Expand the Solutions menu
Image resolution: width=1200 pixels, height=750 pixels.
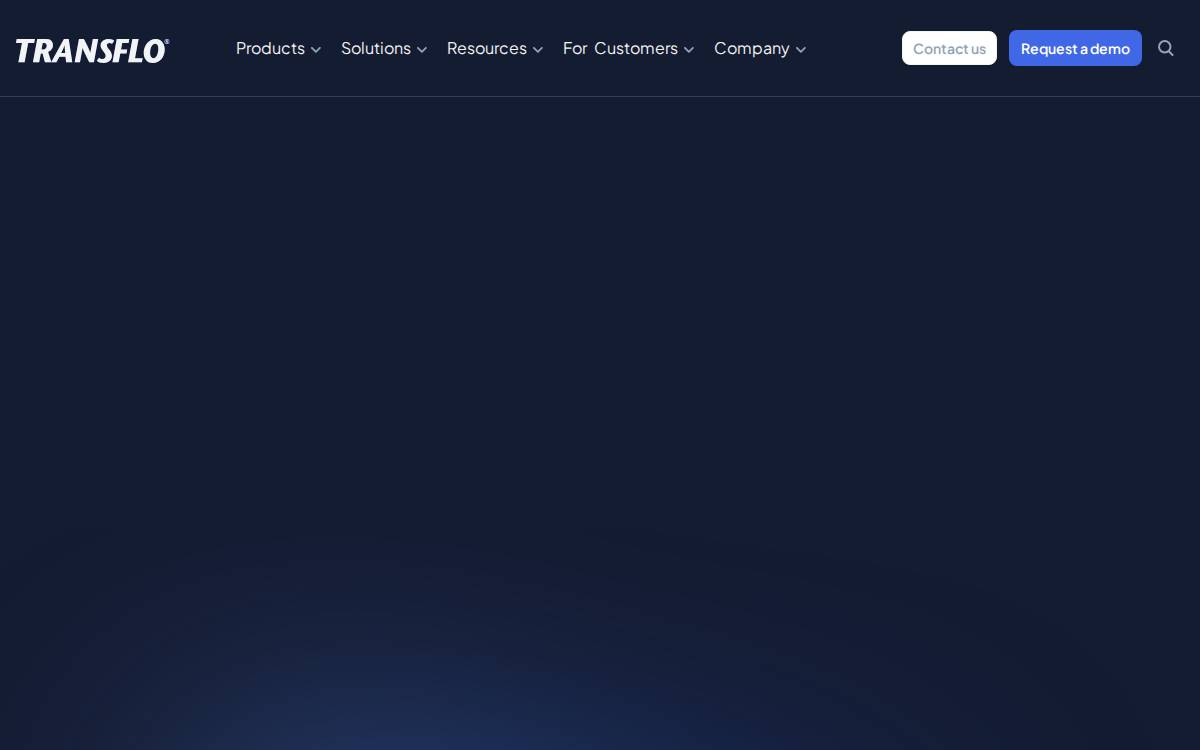click(384, 48)
